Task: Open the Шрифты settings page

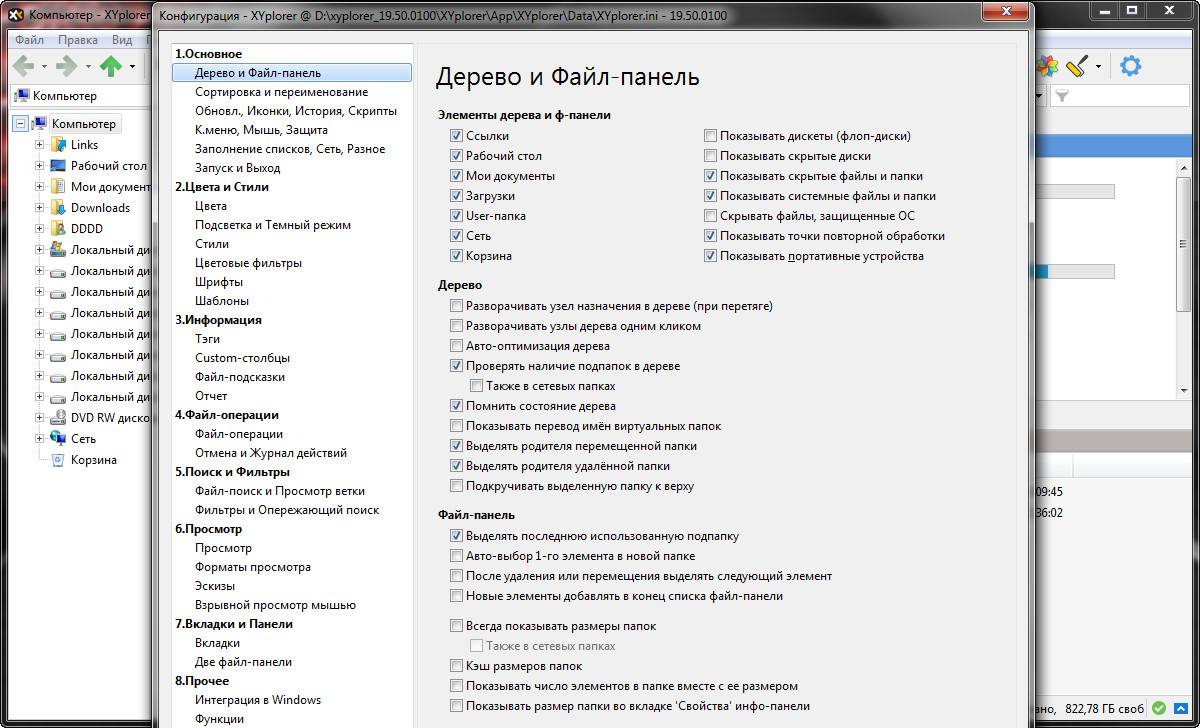Action: click(x=219, y=282)
